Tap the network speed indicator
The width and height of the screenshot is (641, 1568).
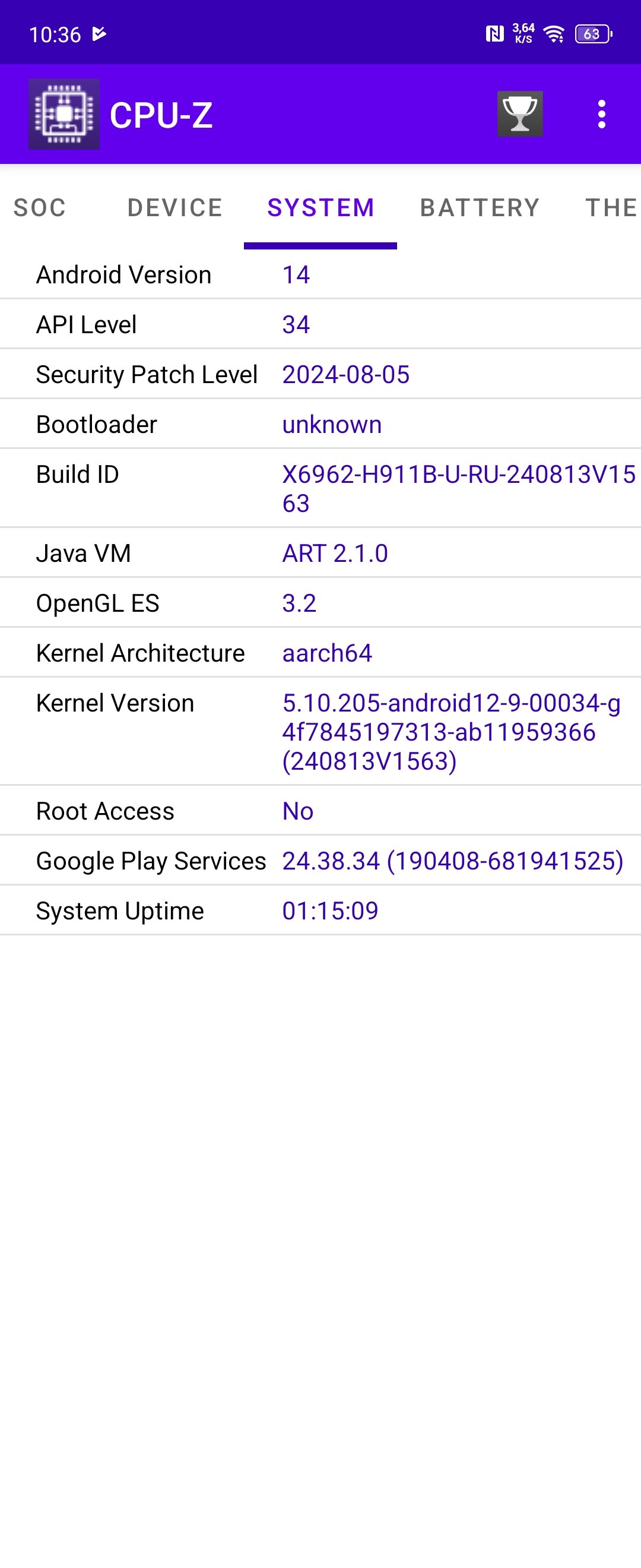point(523,33)
